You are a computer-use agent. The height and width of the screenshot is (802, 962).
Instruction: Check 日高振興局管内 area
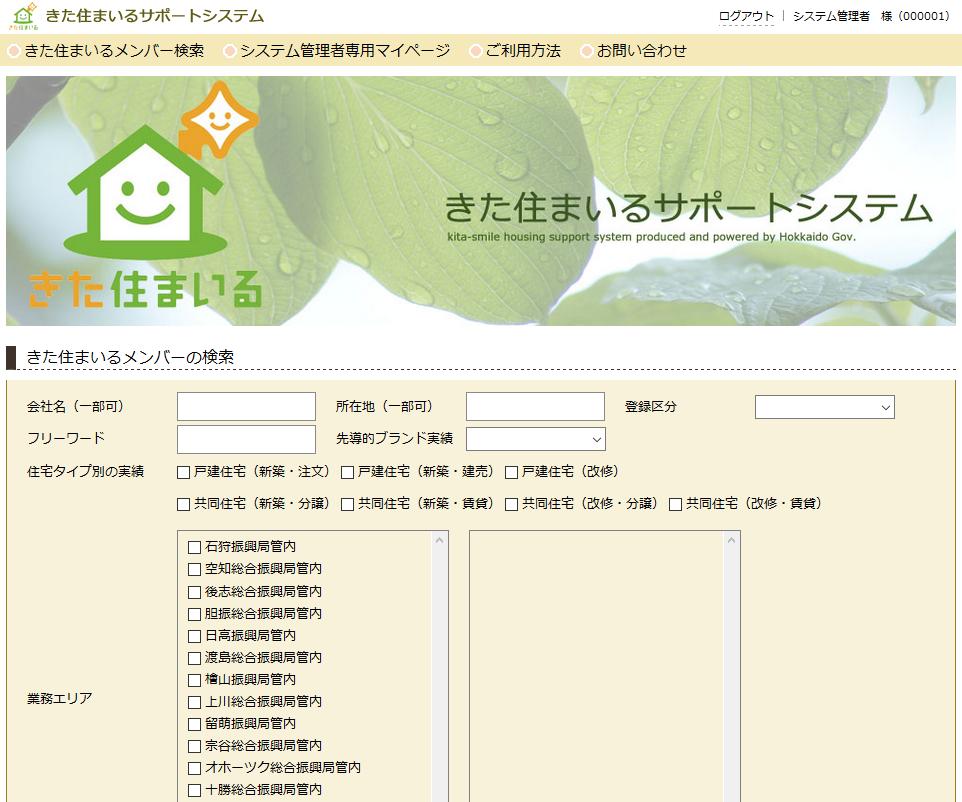(x=194, y=636)
